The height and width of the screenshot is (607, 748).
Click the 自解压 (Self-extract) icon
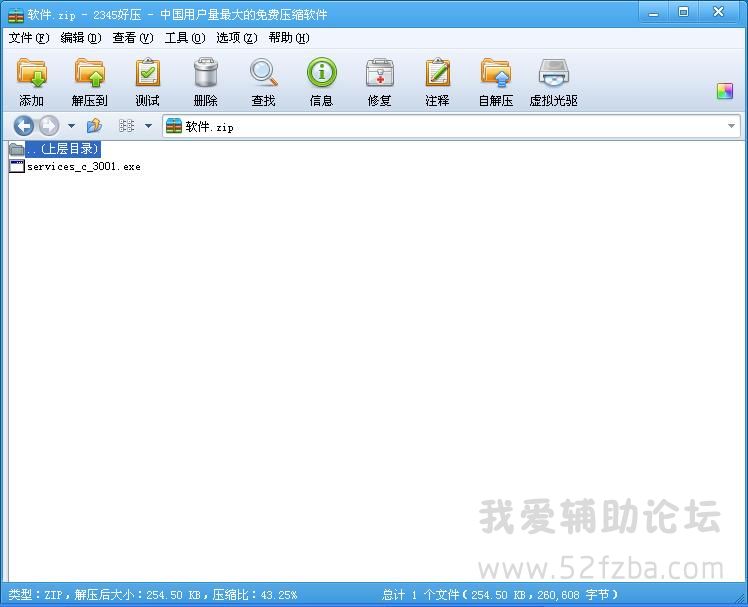click(496, 82)
